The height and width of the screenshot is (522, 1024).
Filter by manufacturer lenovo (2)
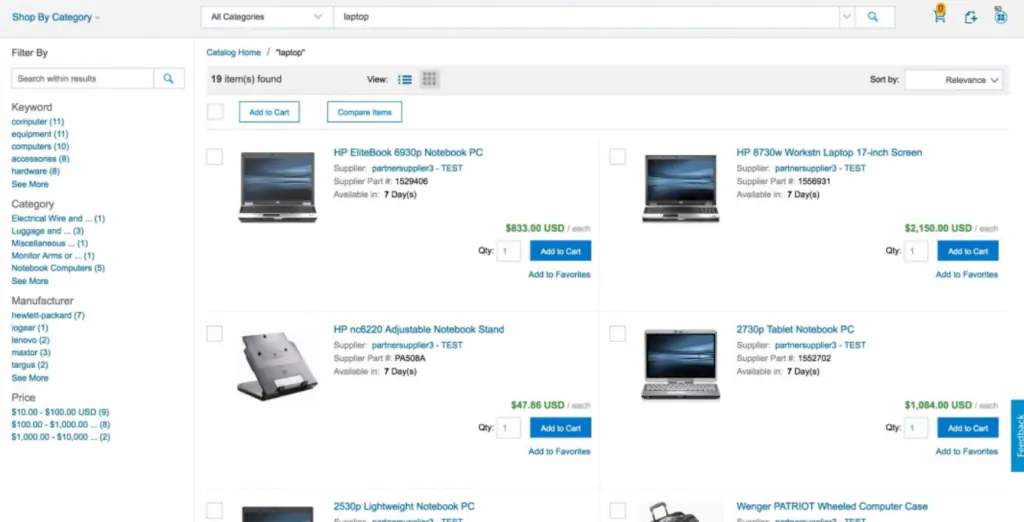pos(31,340)
